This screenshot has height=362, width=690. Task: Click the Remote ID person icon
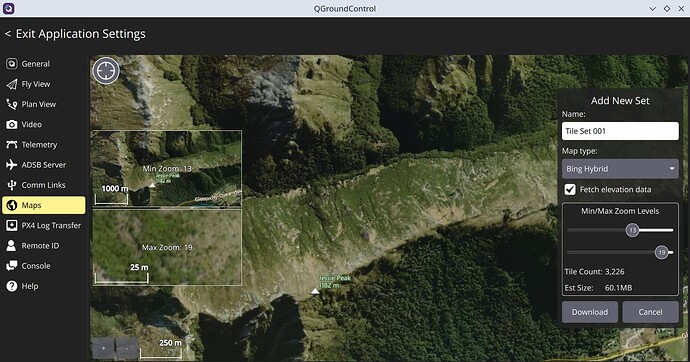(x=11, y=246)
